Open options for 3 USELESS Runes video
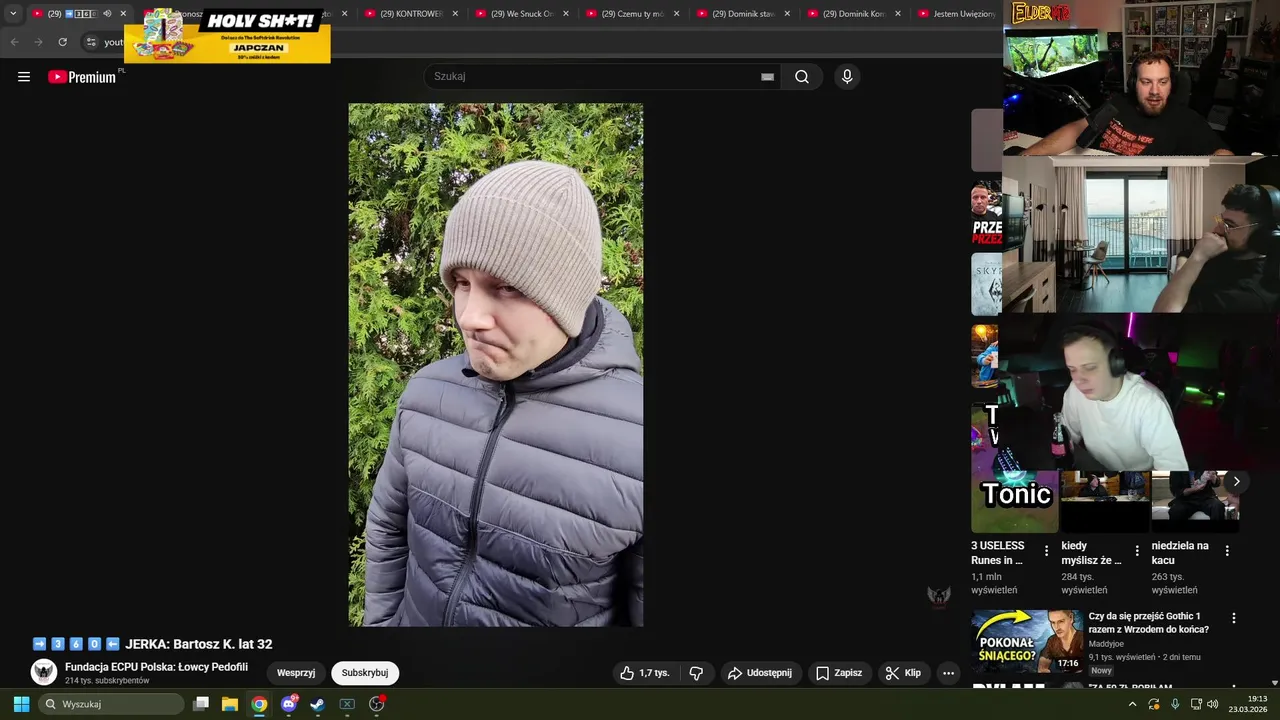The width and height of the screenshot is (1280, 720). coord(1047,551)
